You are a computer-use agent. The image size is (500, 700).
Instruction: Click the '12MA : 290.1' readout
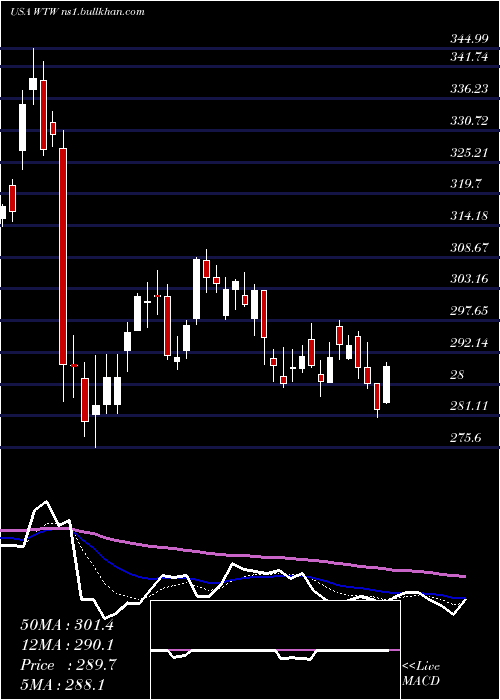[x=67, y=645]
